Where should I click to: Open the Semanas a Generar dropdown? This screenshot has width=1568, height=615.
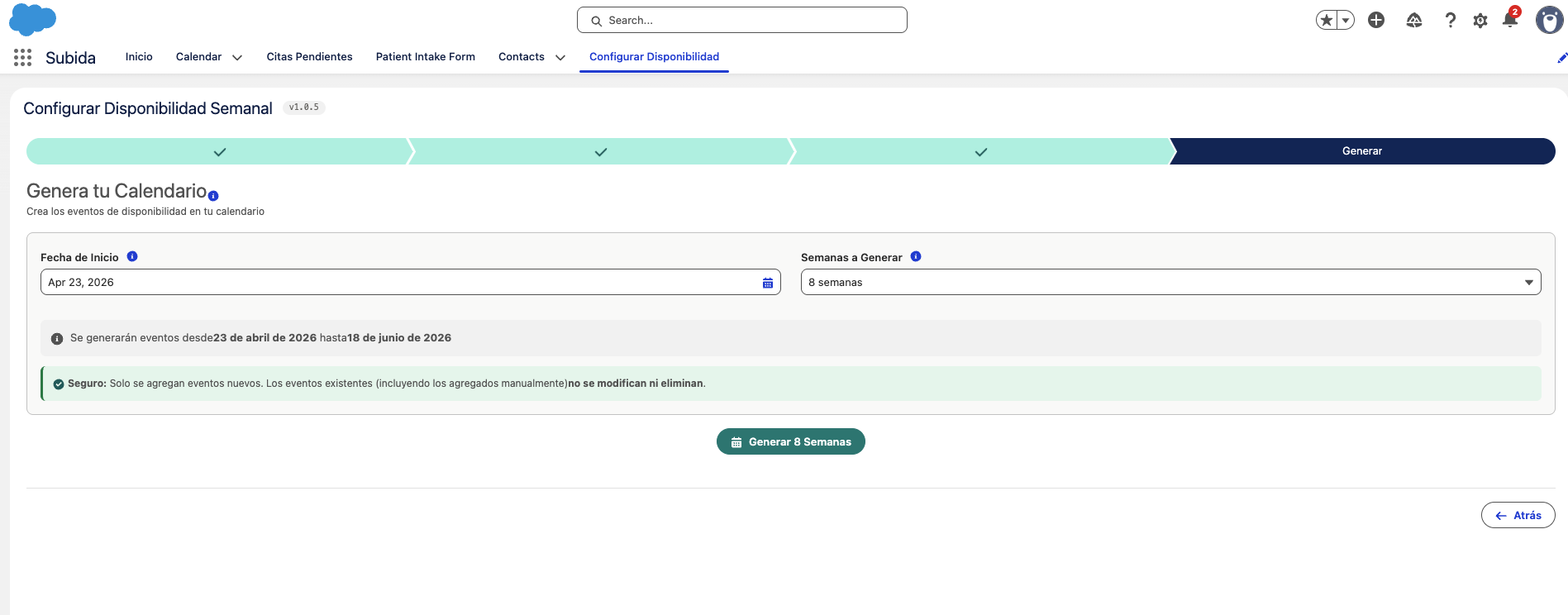(x=1170, y=282)
